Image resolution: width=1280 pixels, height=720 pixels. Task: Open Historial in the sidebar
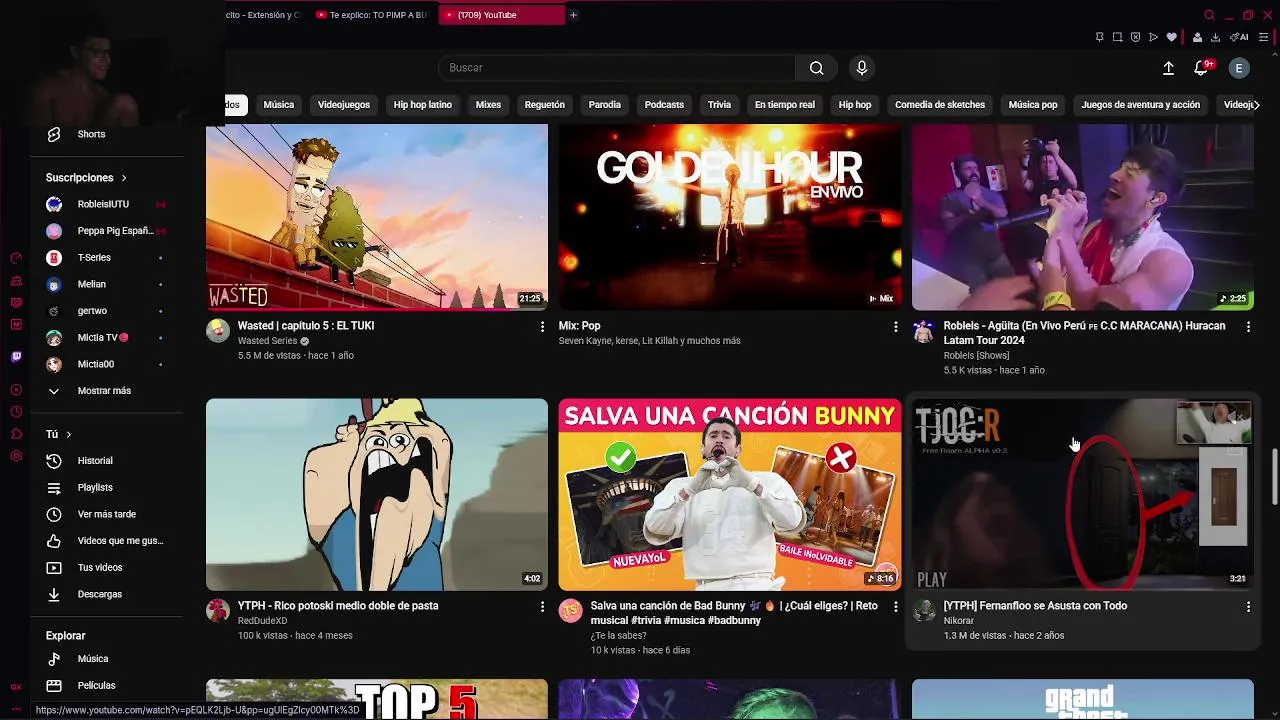pos(108,461)
